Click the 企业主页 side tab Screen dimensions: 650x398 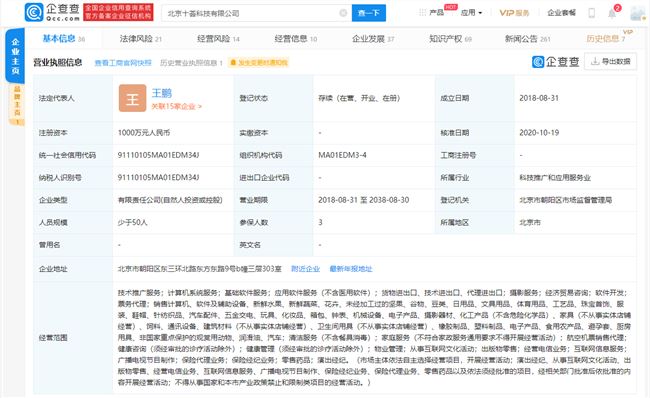pos(15,56)
